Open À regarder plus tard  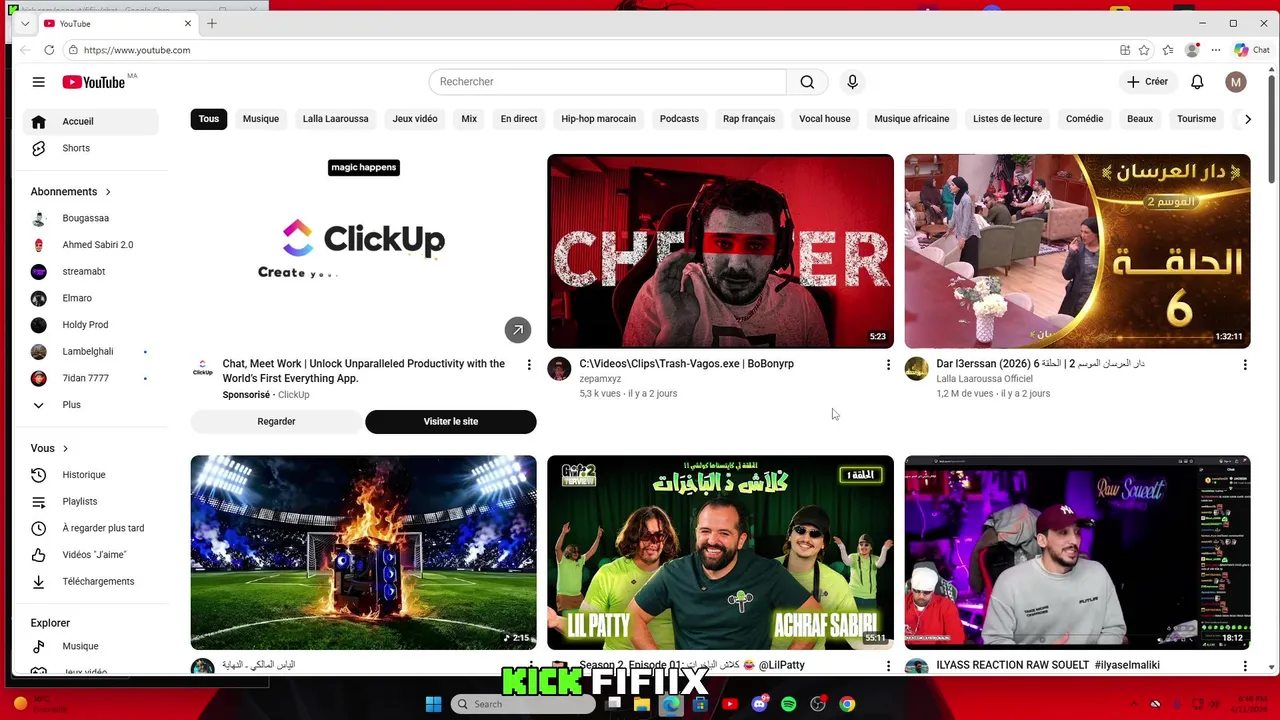click(x=90, y=528)
